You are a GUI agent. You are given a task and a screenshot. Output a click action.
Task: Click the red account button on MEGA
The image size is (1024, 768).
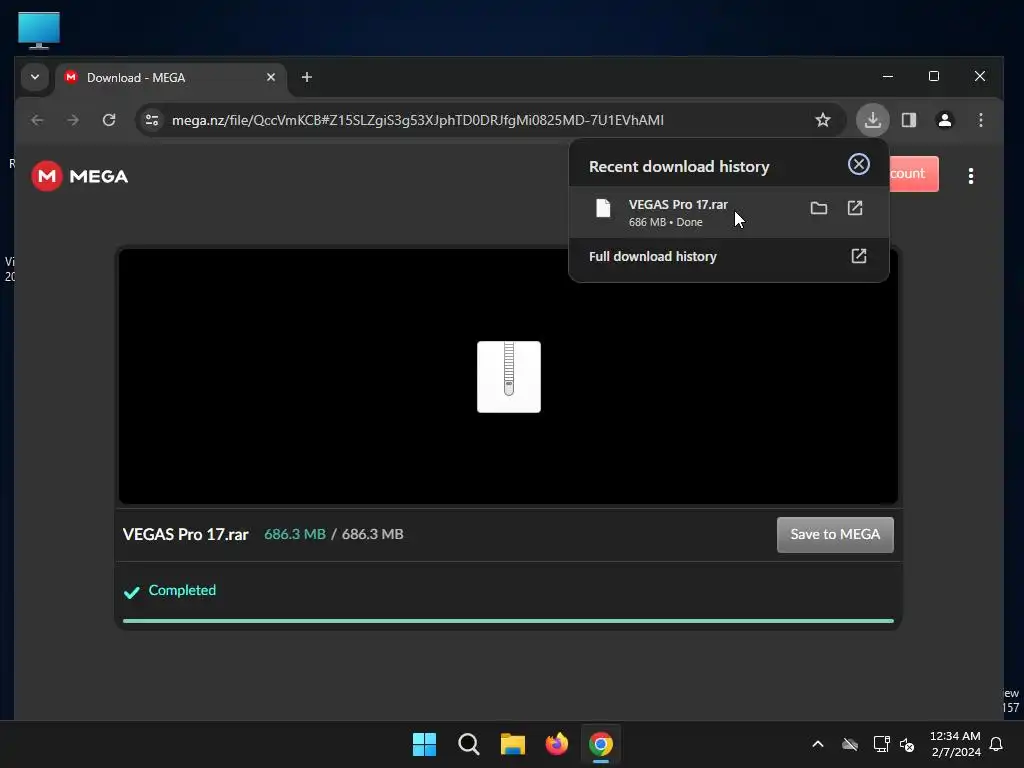pos(914,174)
